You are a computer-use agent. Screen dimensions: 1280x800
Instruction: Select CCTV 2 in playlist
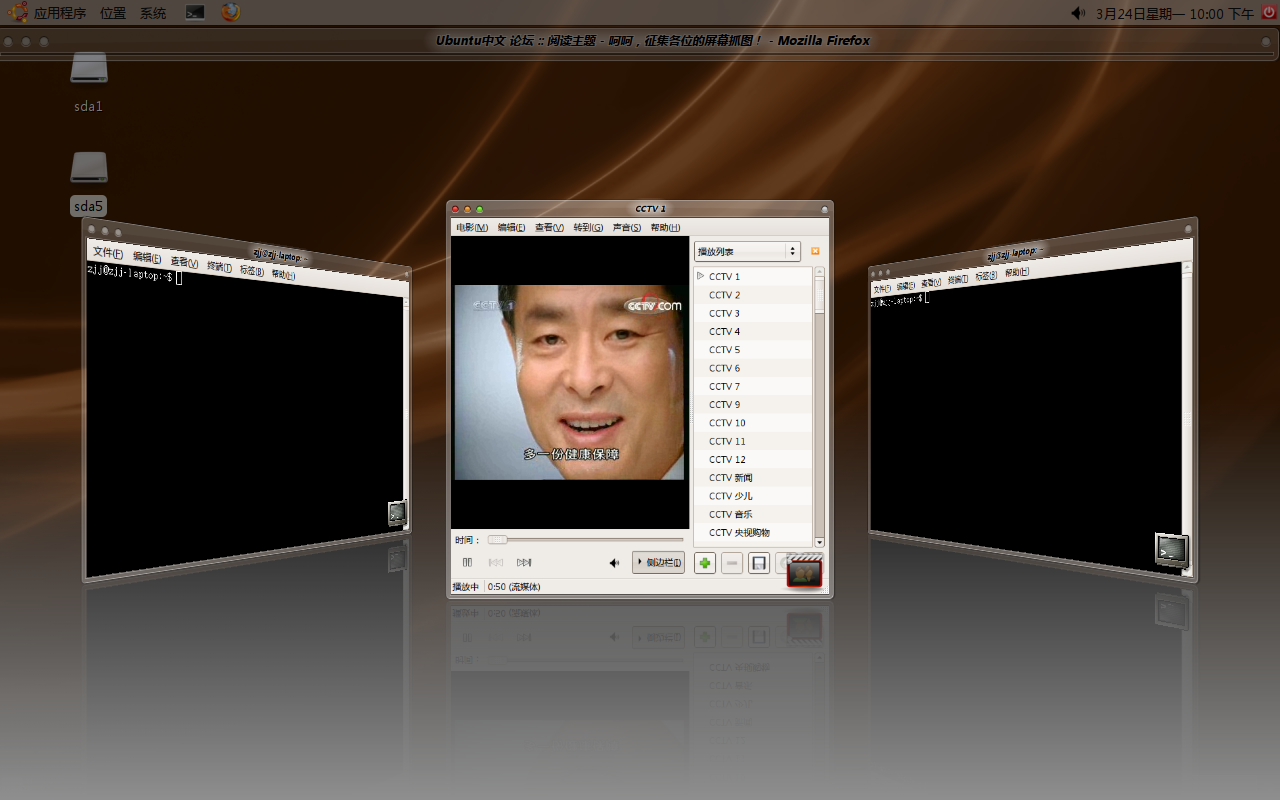tap(754, 295)
